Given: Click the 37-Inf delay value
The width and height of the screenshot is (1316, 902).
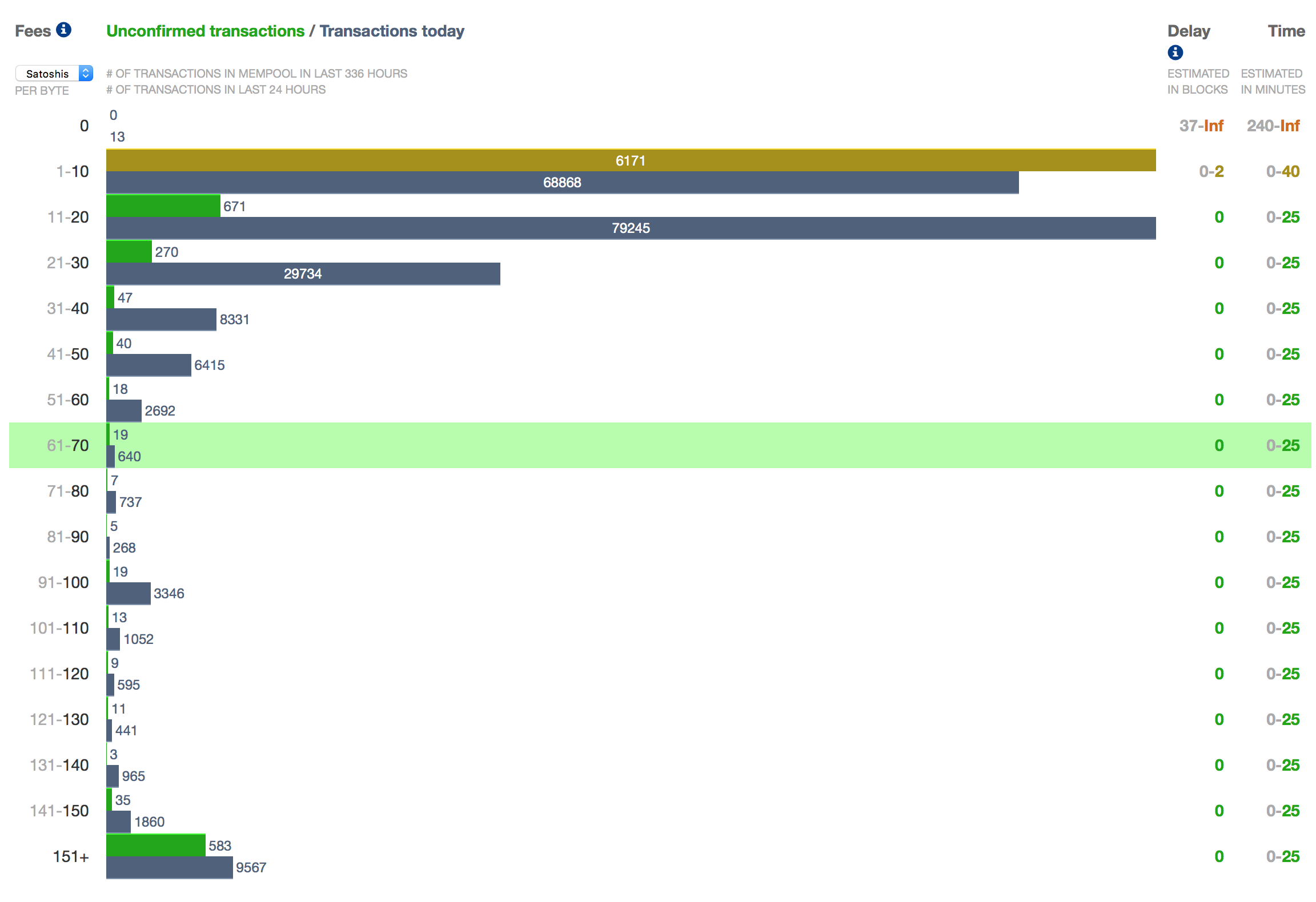Looking at the screenshot, I should pyautogui.click(x=1201, y=126).
